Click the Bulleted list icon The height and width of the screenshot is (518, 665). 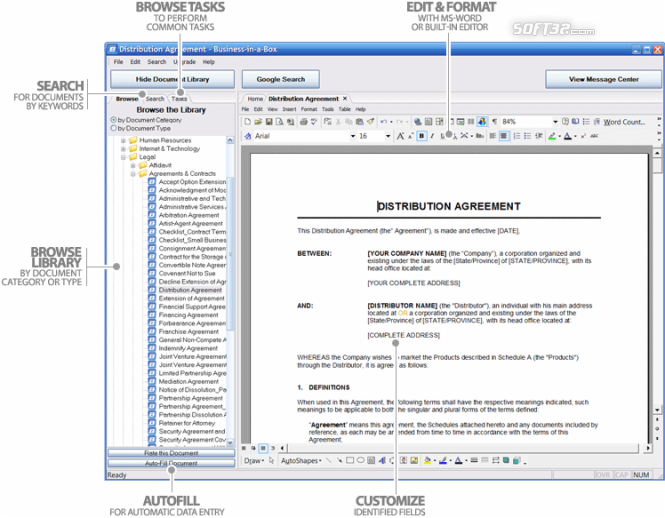pyautogui.click(x=527, y=136)
